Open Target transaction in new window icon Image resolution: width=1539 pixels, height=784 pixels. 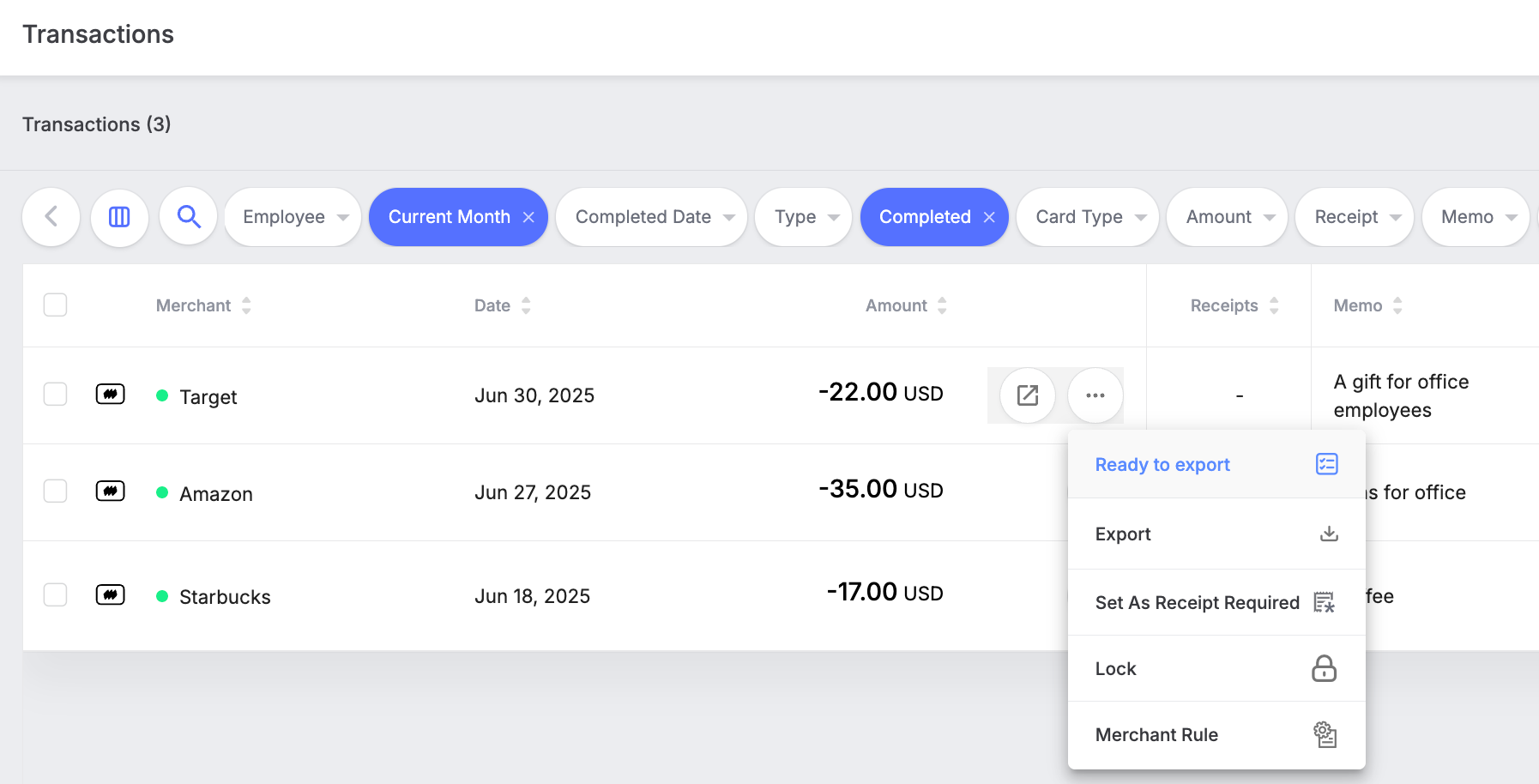click(x=1028, y=395)
